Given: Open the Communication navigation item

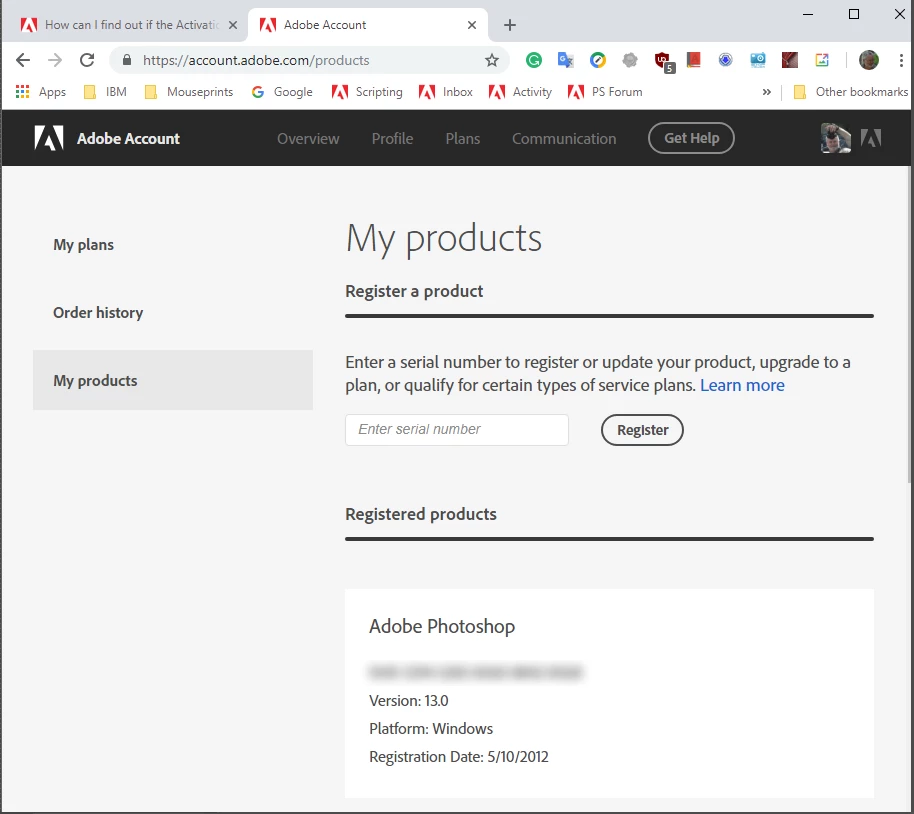Looking at the screenshot, I should (564, 138).
